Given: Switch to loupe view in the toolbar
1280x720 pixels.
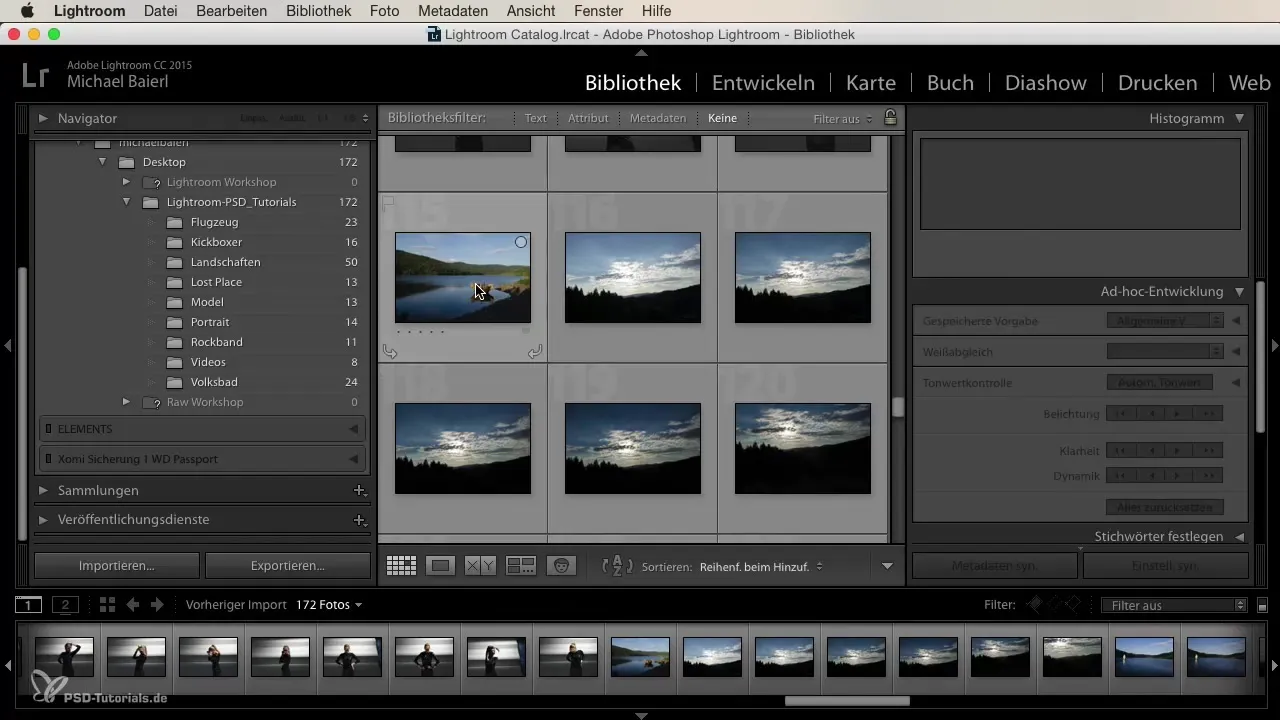Looking at the screenshot, I should pos(440,566).
